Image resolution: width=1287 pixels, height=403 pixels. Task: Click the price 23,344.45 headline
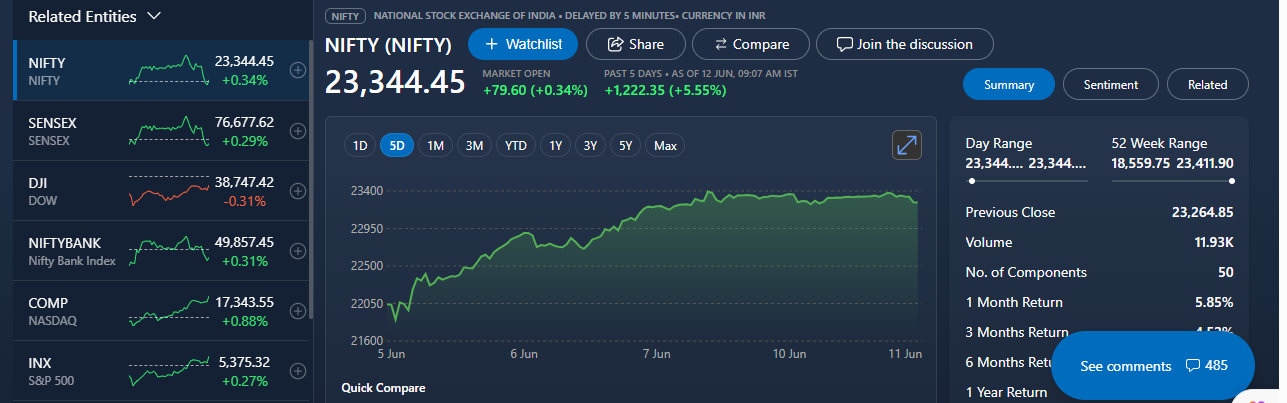tap(395, 83)
